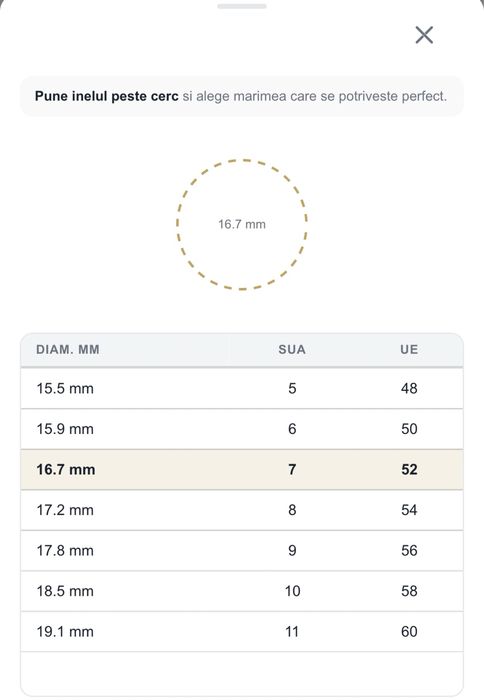This screenshot has height=700, width=484.
Task: Select the highlighted 16.7 mm row
Action: pos(242,470)
